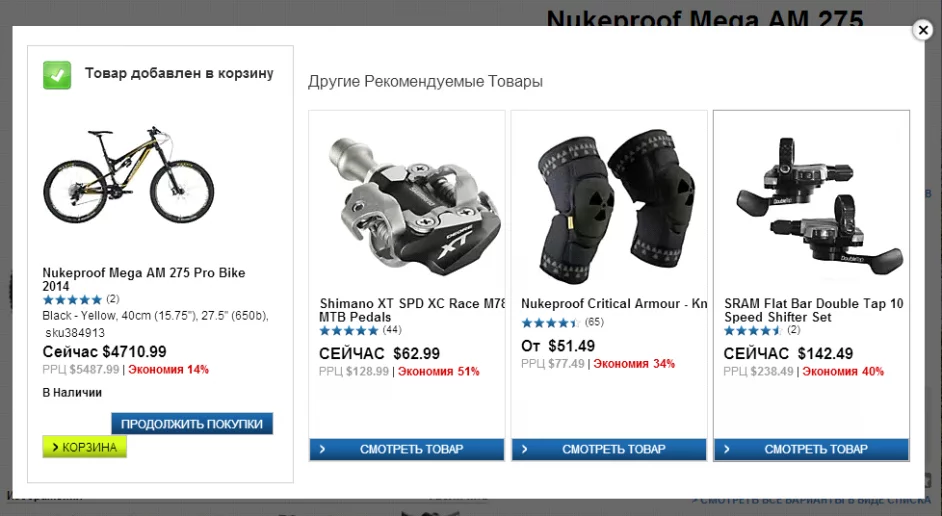Screen dimensions: 942x516
Task: Click SRAM shifter star rating icons
Action: pyautogui.click(x=753, y=330)
